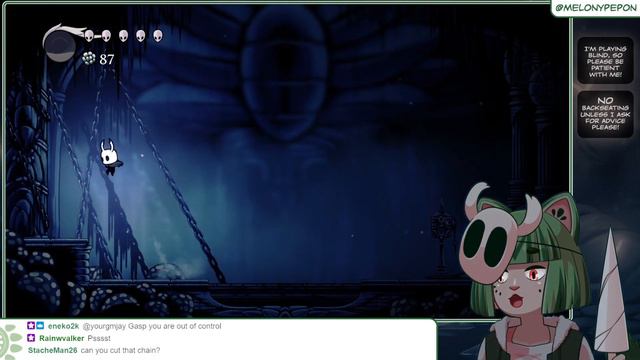Click the purple badge next to eneko2k

tap(31, 326)
